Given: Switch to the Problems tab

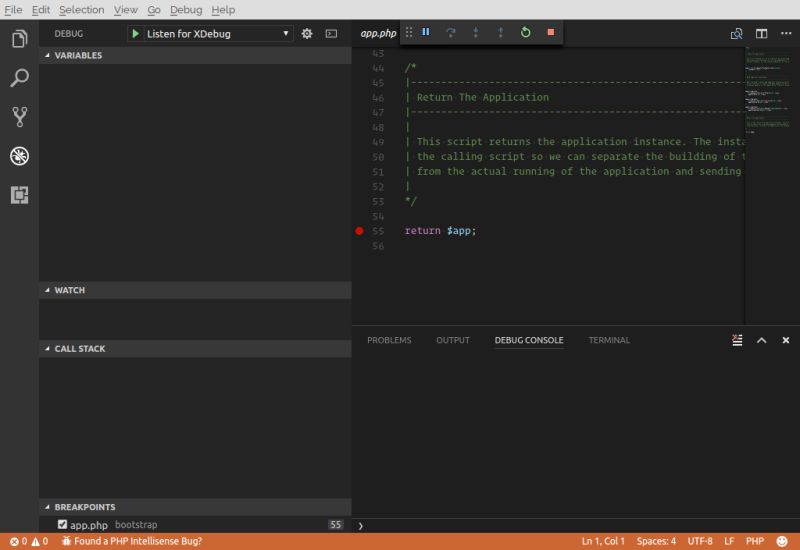Looking at the screenshot, I should pyautogui.click(x=389, y=340).
